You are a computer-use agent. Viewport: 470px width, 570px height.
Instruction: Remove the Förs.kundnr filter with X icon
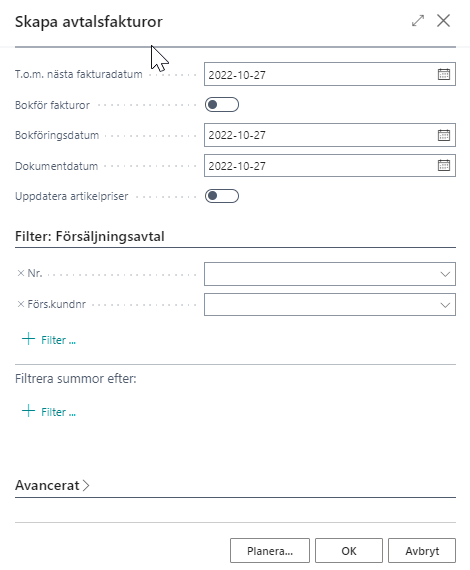[x=21, y=304]
